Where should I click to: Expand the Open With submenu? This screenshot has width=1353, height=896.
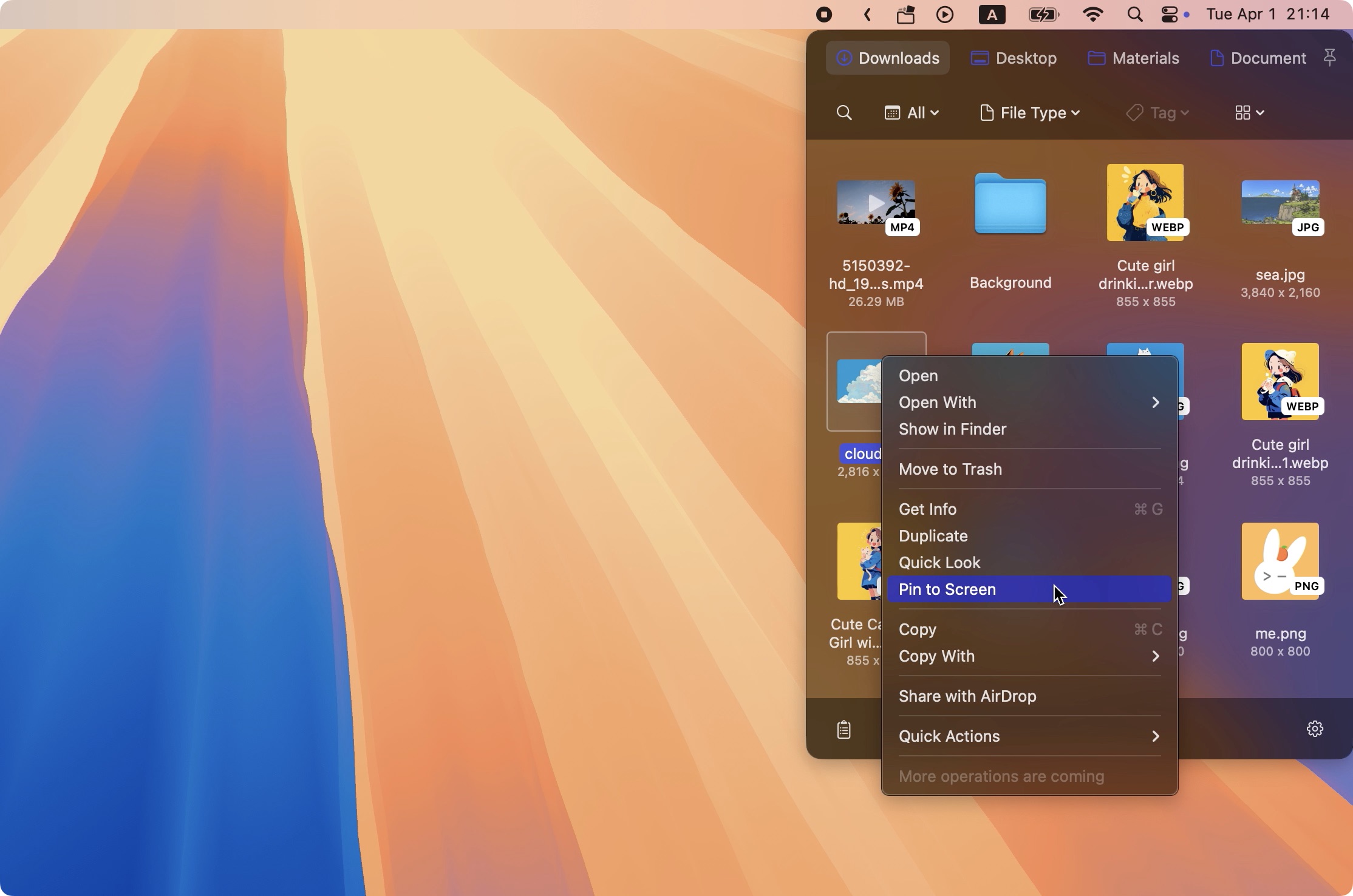point(937,402)
